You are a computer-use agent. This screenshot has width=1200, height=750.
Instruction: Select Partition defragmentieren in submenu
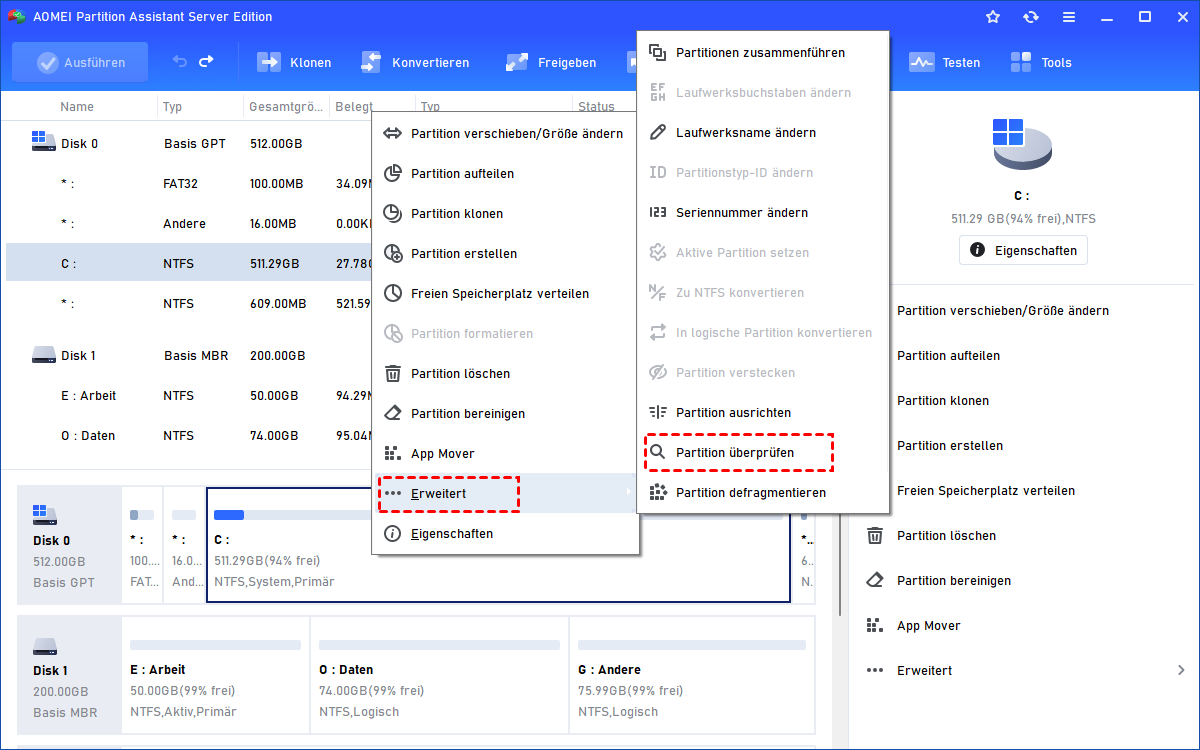[763, 492]
